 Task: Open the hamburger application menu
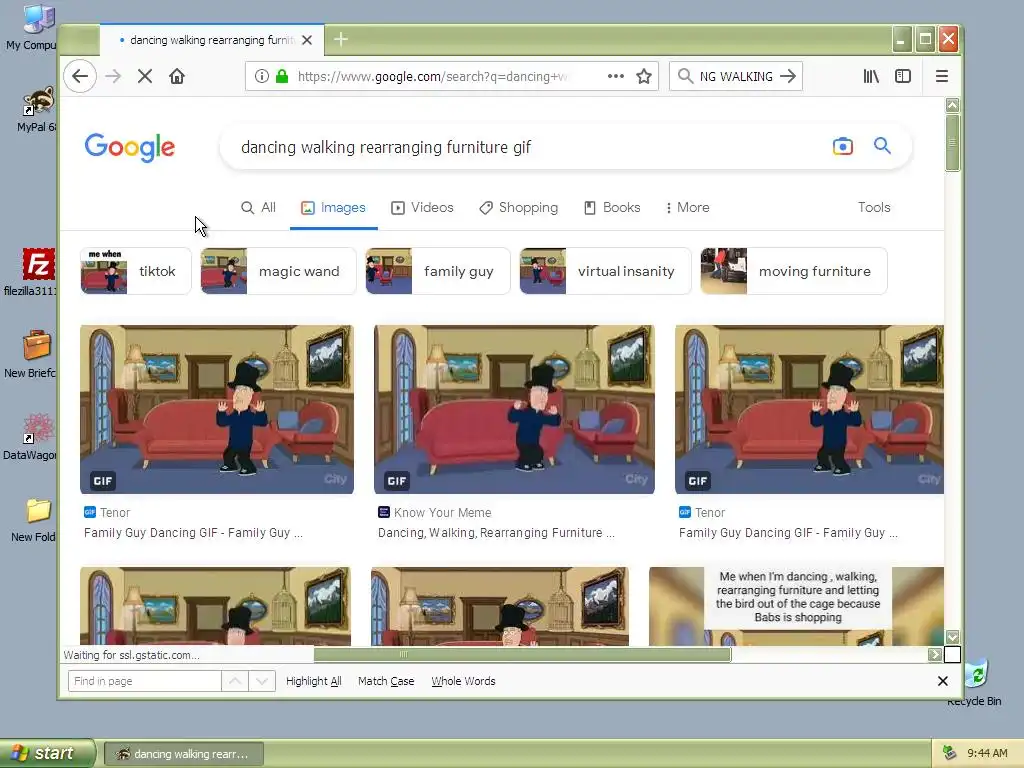[942, 76]
